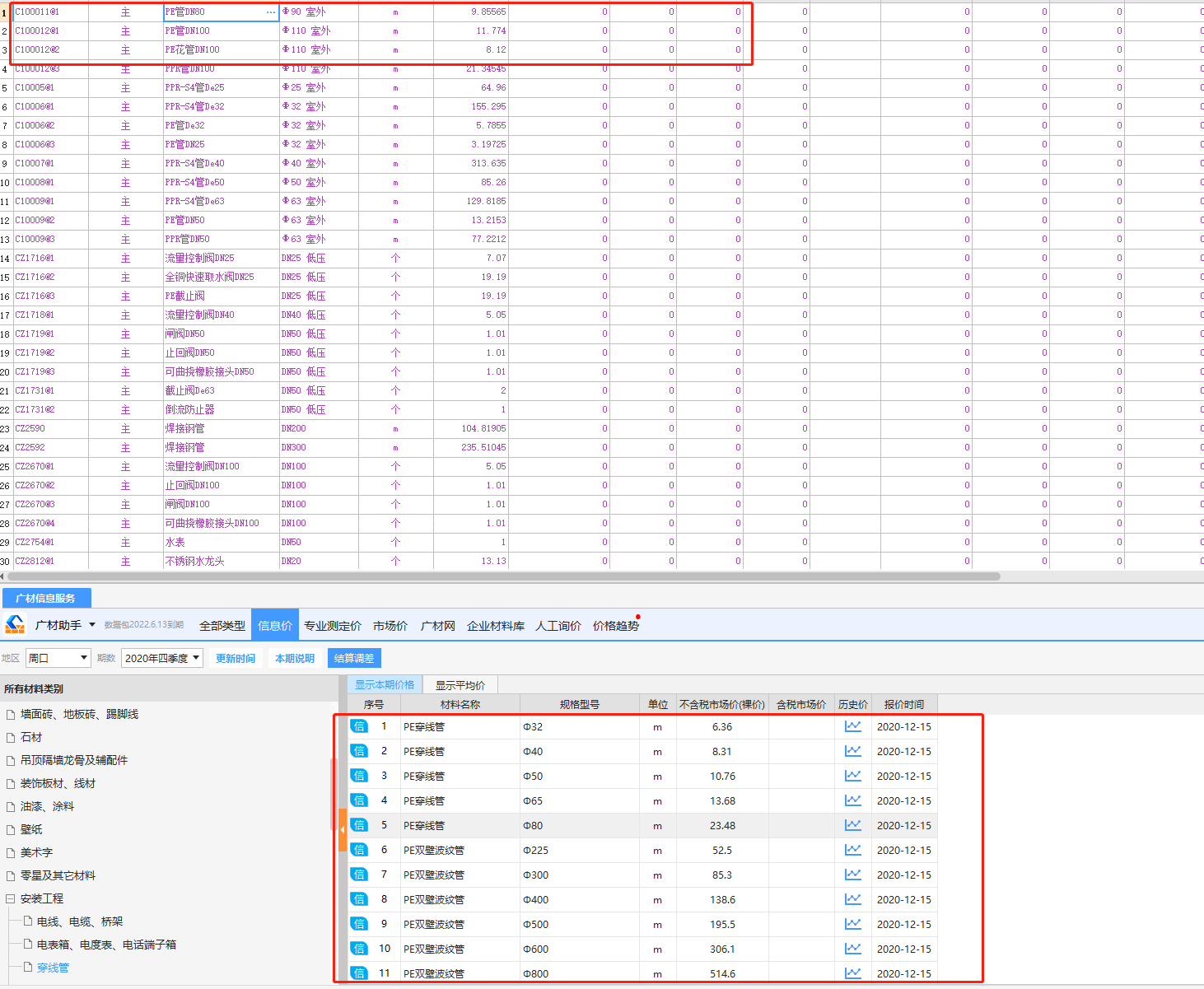The width and height of the screenshot is (1204, 989).
Task: Select the 石材 category
Action: point(31,737)
